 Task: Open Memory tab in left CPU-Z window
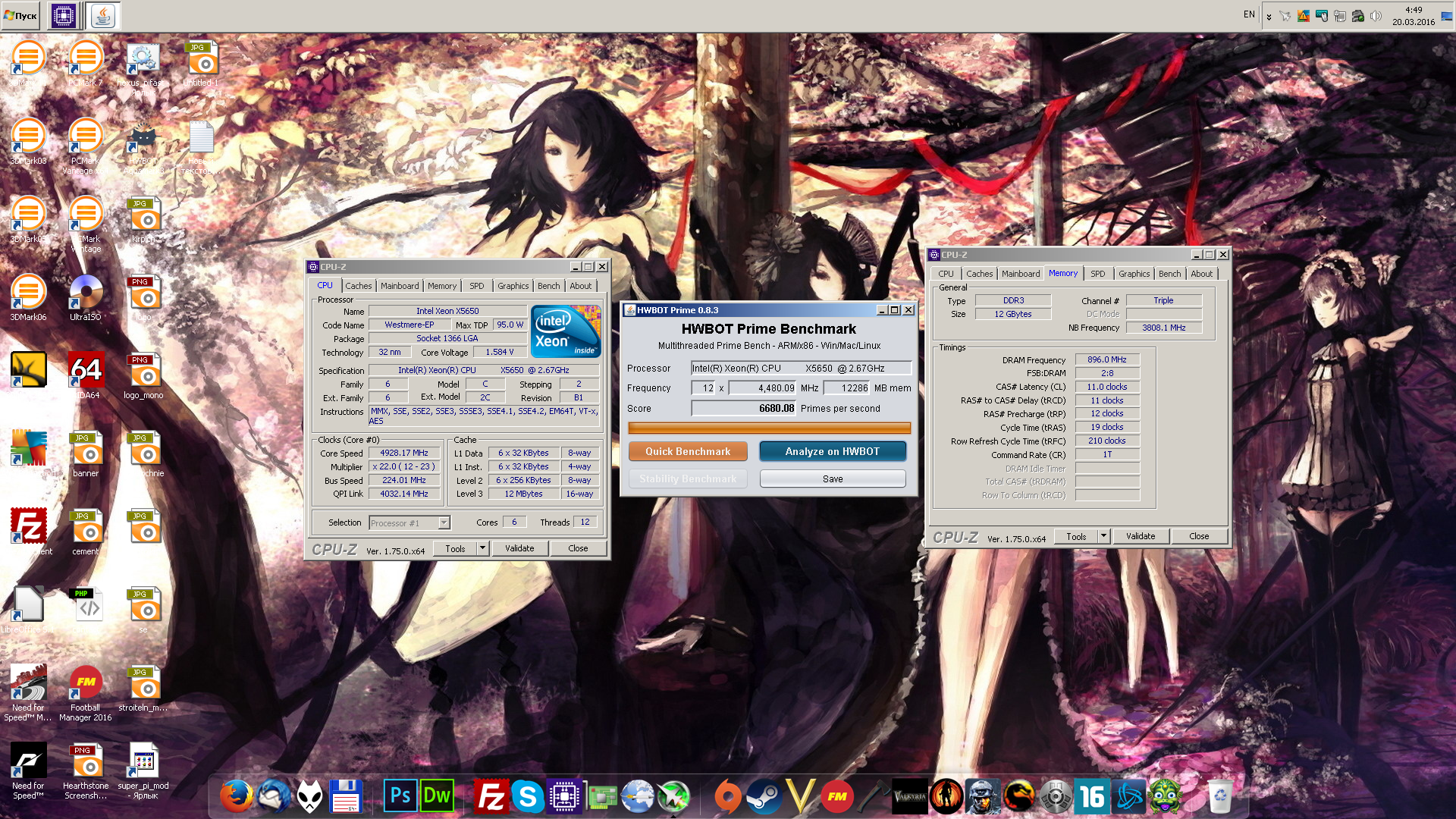[442, 286]
